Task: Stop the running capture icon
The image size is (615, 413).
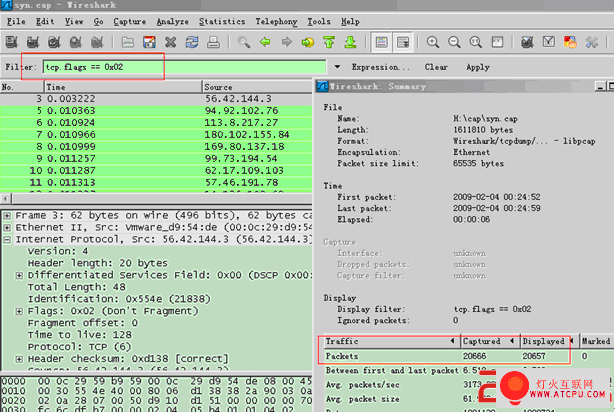Action: 75,42
